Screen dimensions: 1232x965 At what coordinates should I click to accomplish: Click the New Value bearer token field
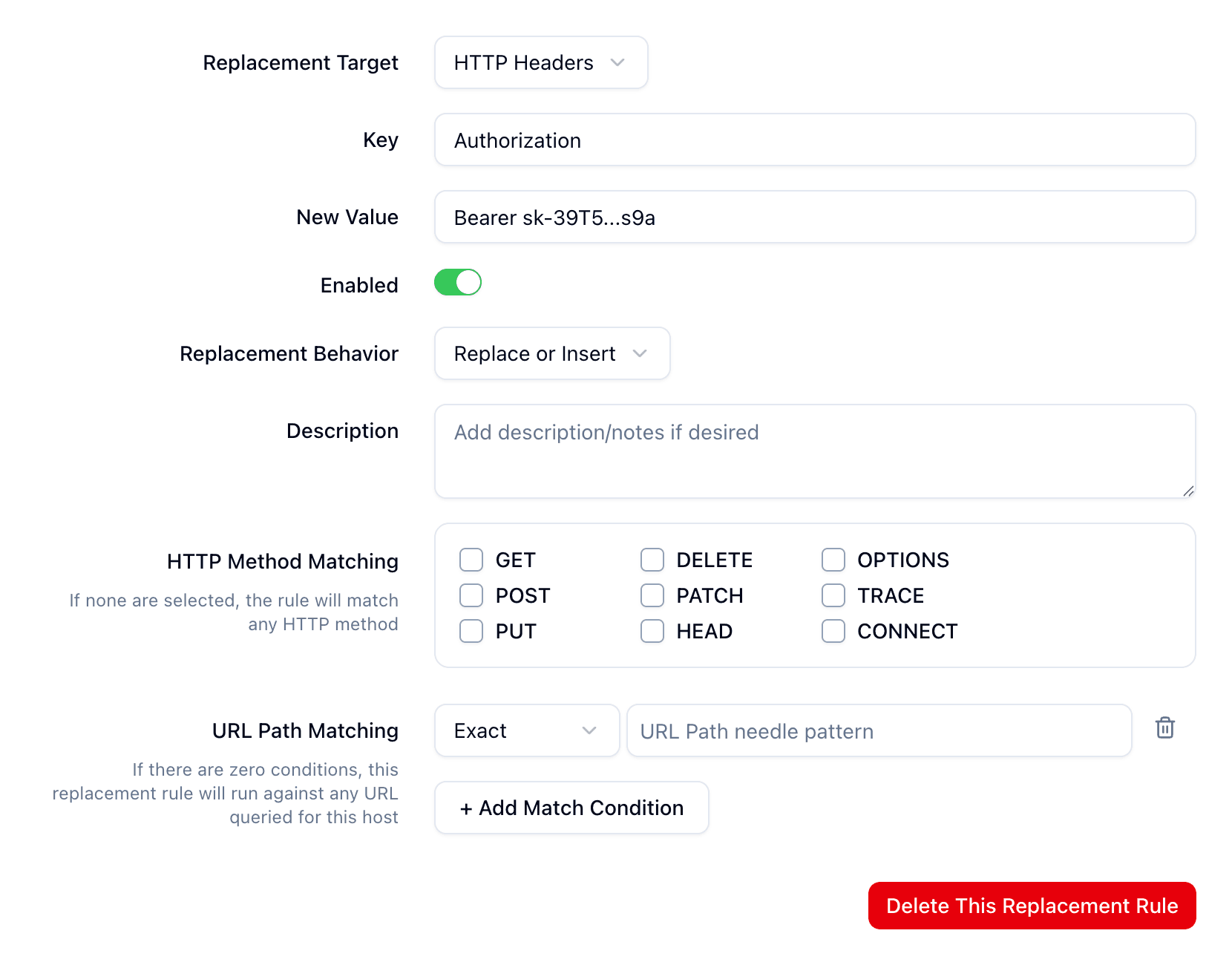[x=815, y=217]
